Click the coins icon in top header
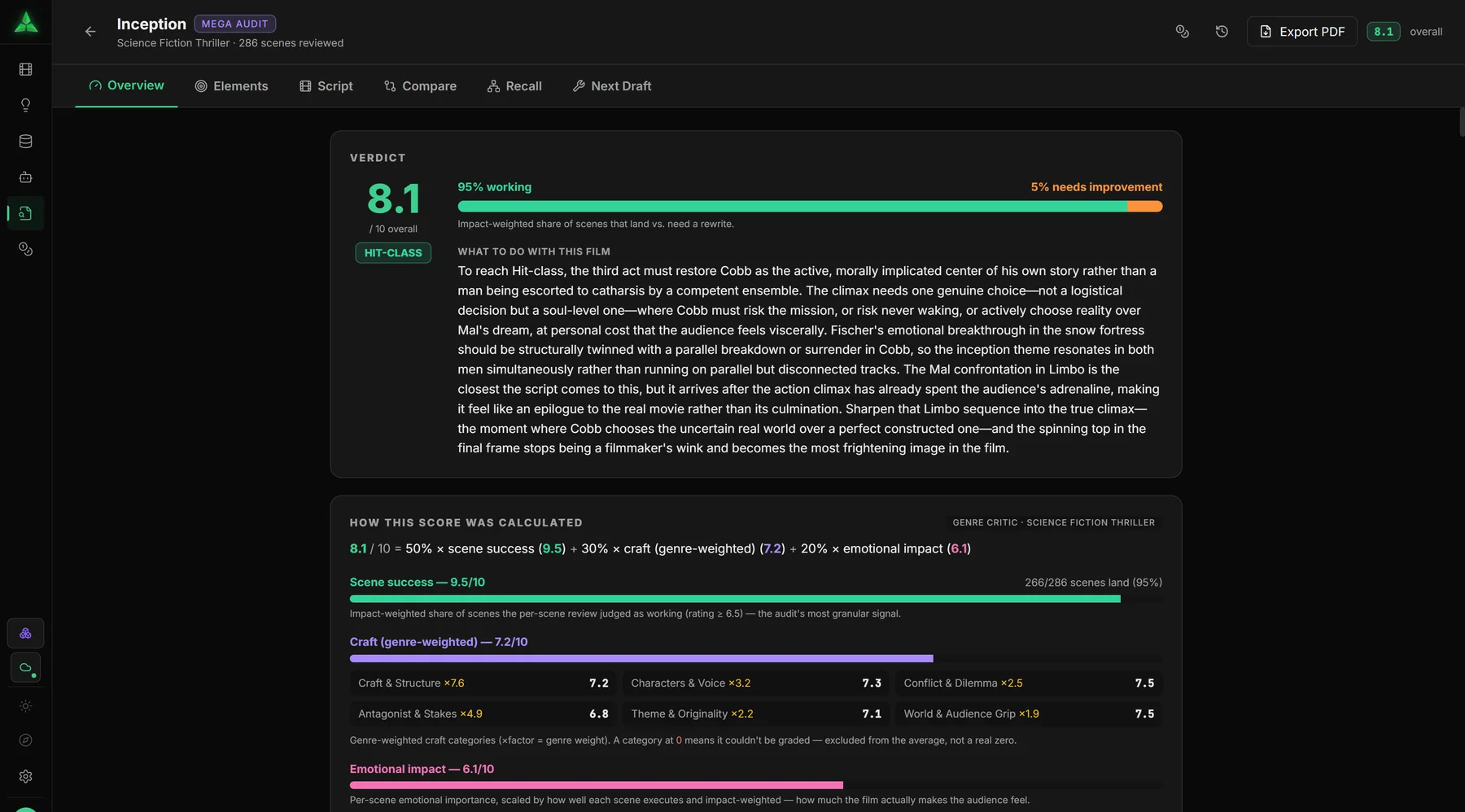 click(1183, 32)
